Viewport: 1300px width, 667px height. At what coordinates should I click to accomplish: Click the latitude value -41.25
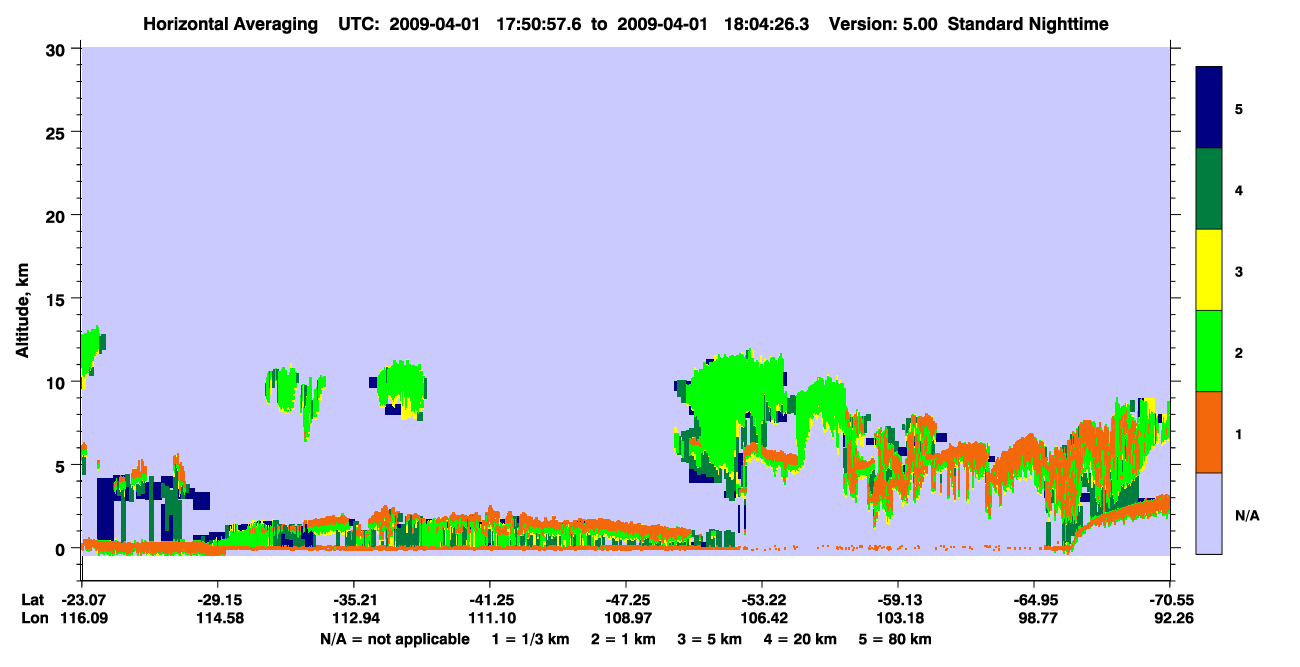point(489,600)
